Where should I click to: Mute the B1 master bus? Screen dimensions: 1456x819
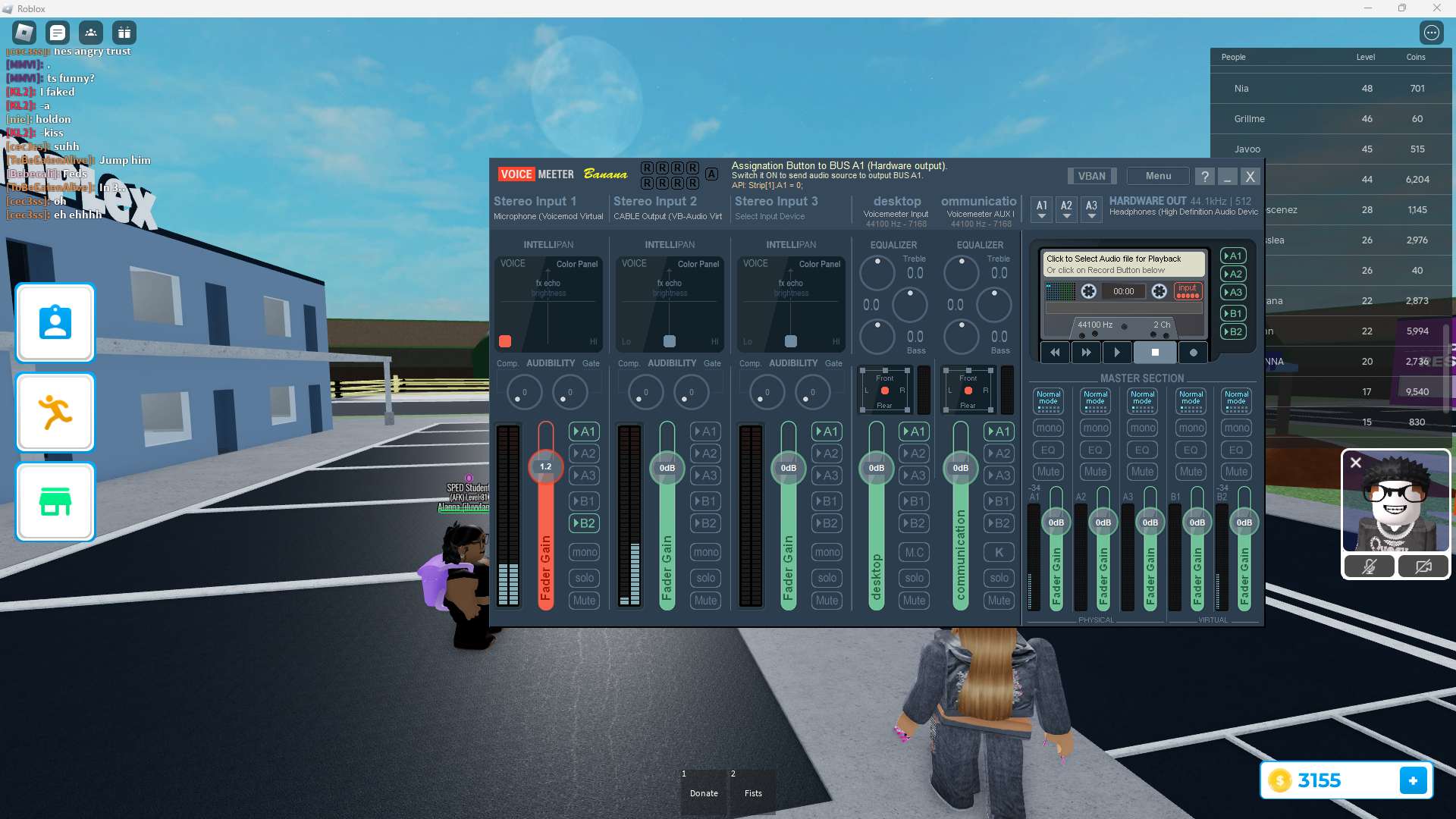pyautogui.click(x=1191, y=472)
